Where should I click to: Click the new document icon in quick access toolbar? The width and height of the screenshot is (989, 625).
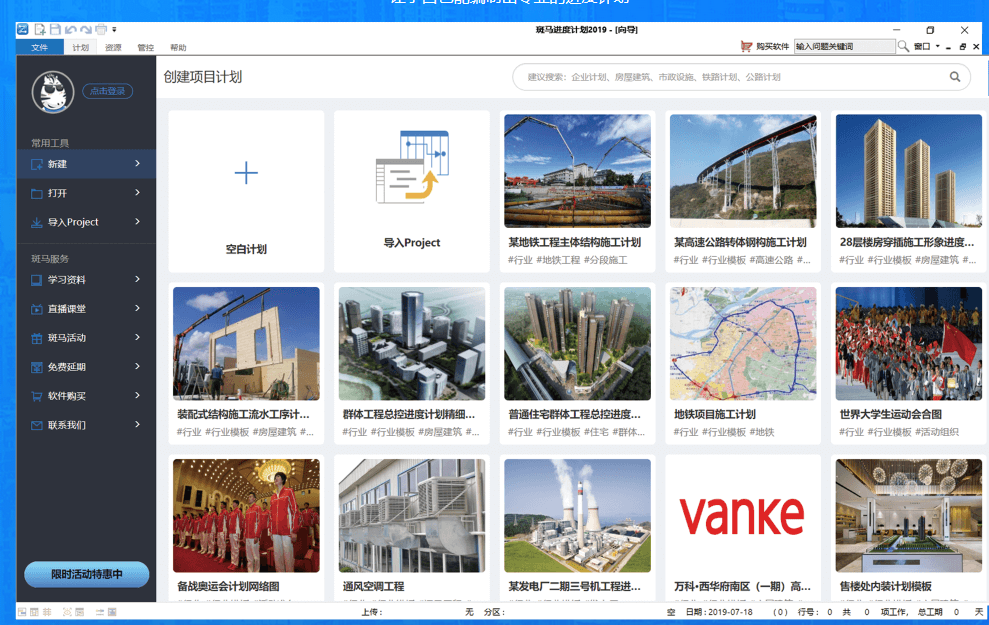tap(40, 30)
